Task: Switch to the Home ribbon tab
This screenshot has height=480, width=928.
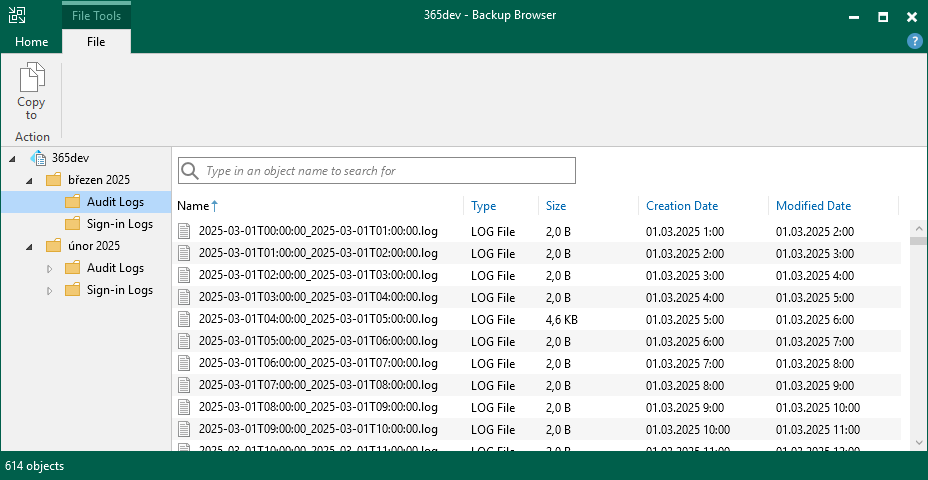Action: point(31,42)
